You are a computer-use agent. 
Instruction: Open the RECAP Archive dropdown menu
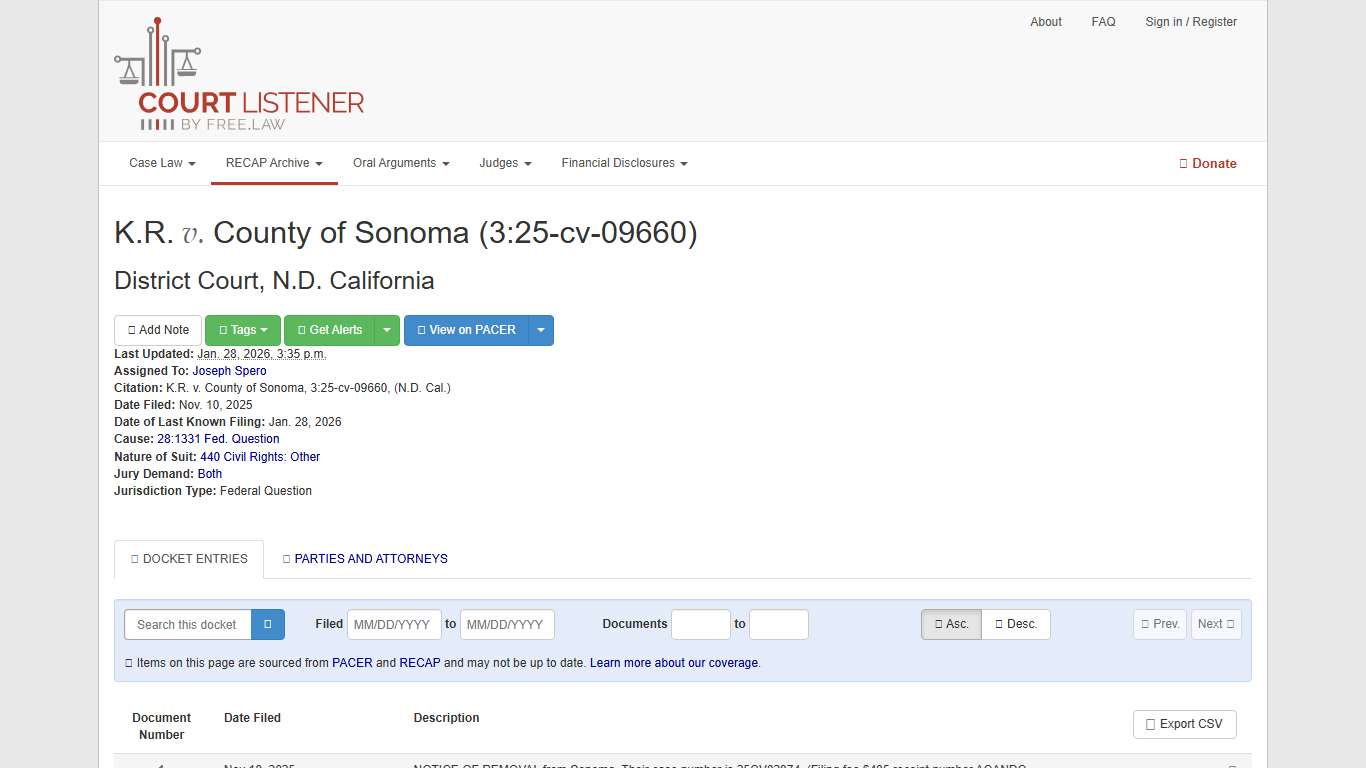click(x=273, y=163)
